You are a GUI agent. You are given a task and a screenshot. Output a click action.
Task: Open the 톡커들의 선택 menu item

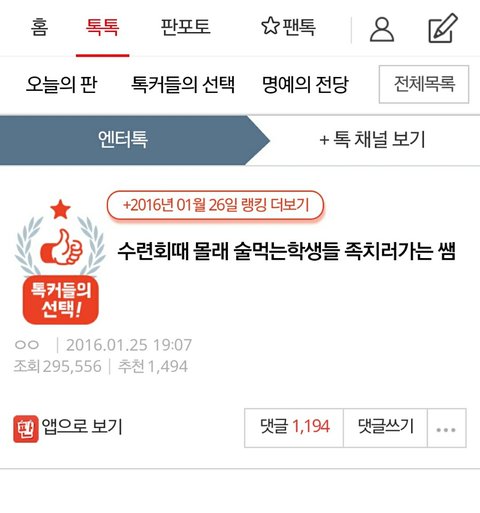pos(183,84)
